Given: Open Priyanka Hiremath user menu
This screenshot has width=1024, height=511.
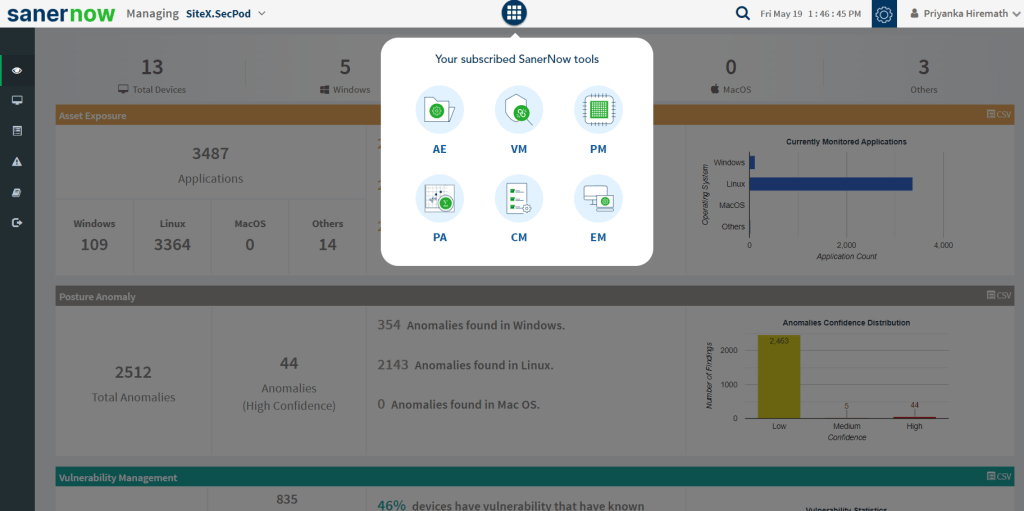Looking at the screenshot, I should click(964, 13).
